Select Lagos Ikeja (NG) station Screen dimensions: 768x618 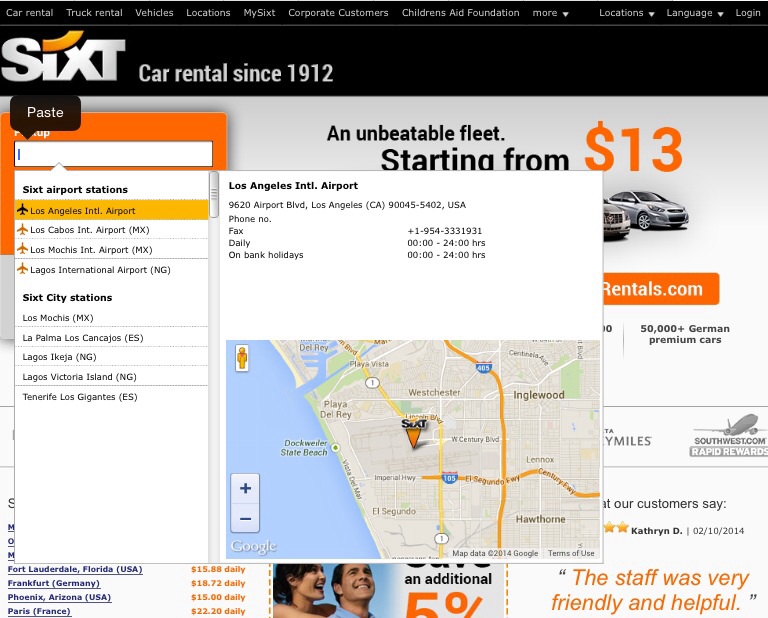coord(111,357)
